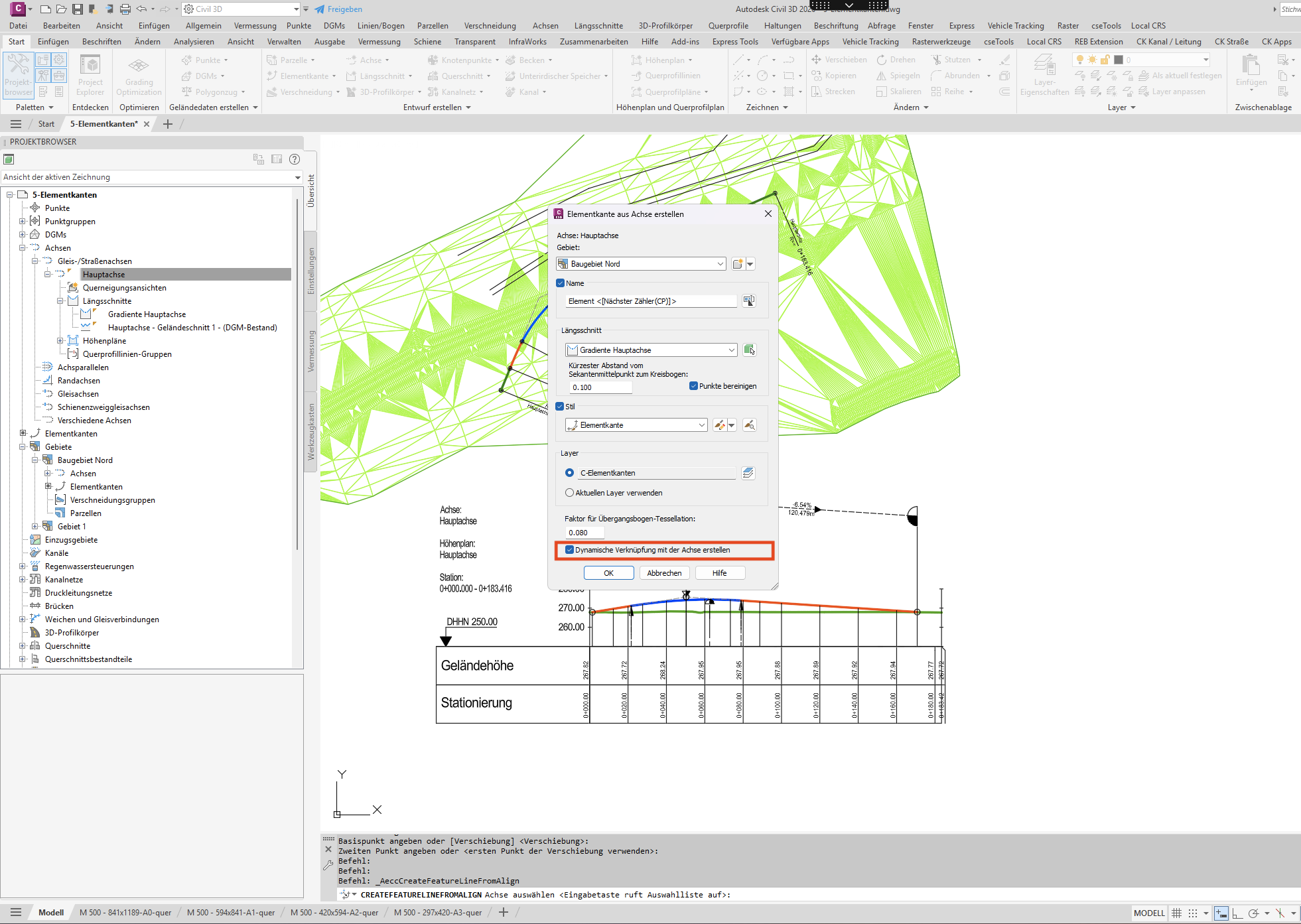Choose the Aktuellen Layer verwenden option

570,493
